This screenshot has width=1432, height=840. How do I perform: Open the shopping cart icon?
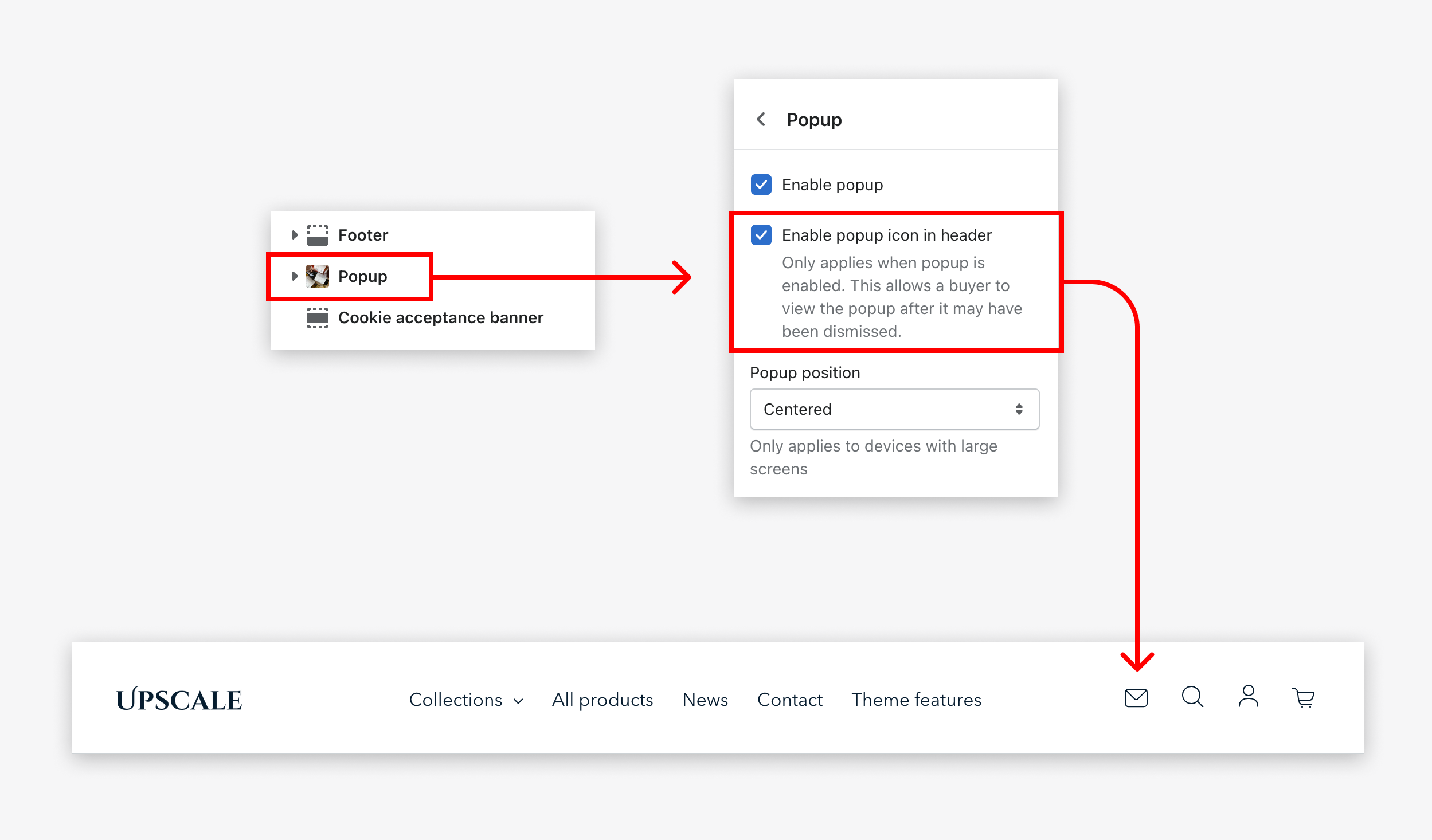pos(1304,698)
